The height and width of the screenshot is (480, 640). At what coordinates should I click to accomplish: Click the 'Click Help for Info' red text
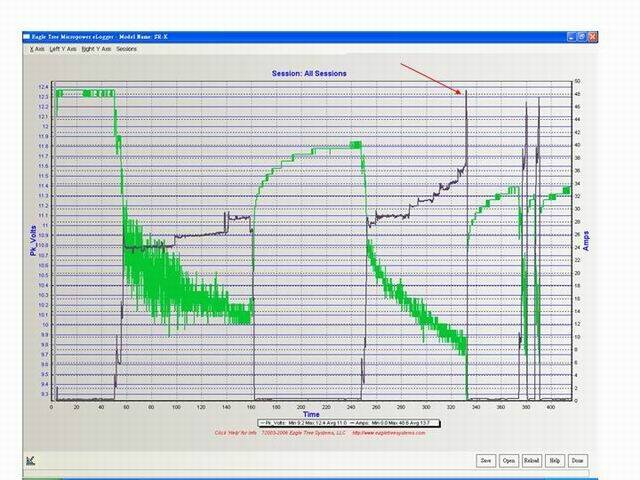(x=236, y=433)
